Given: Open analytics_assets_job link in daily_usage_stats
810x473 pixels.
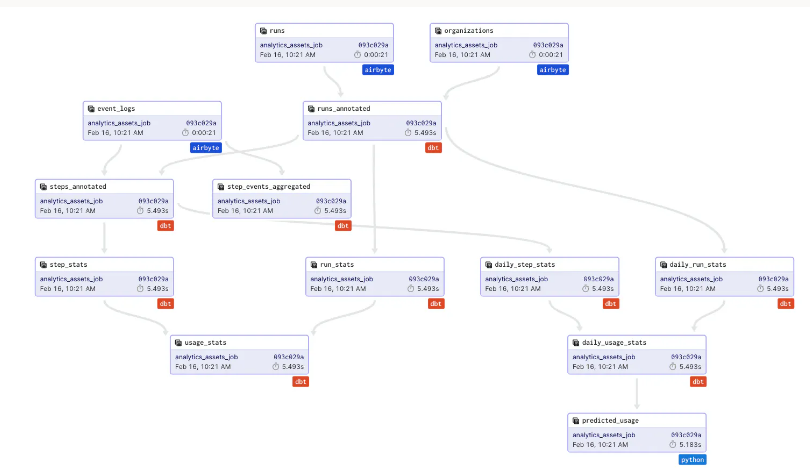Looking at the screenshot, I should [x=604, y=357].
